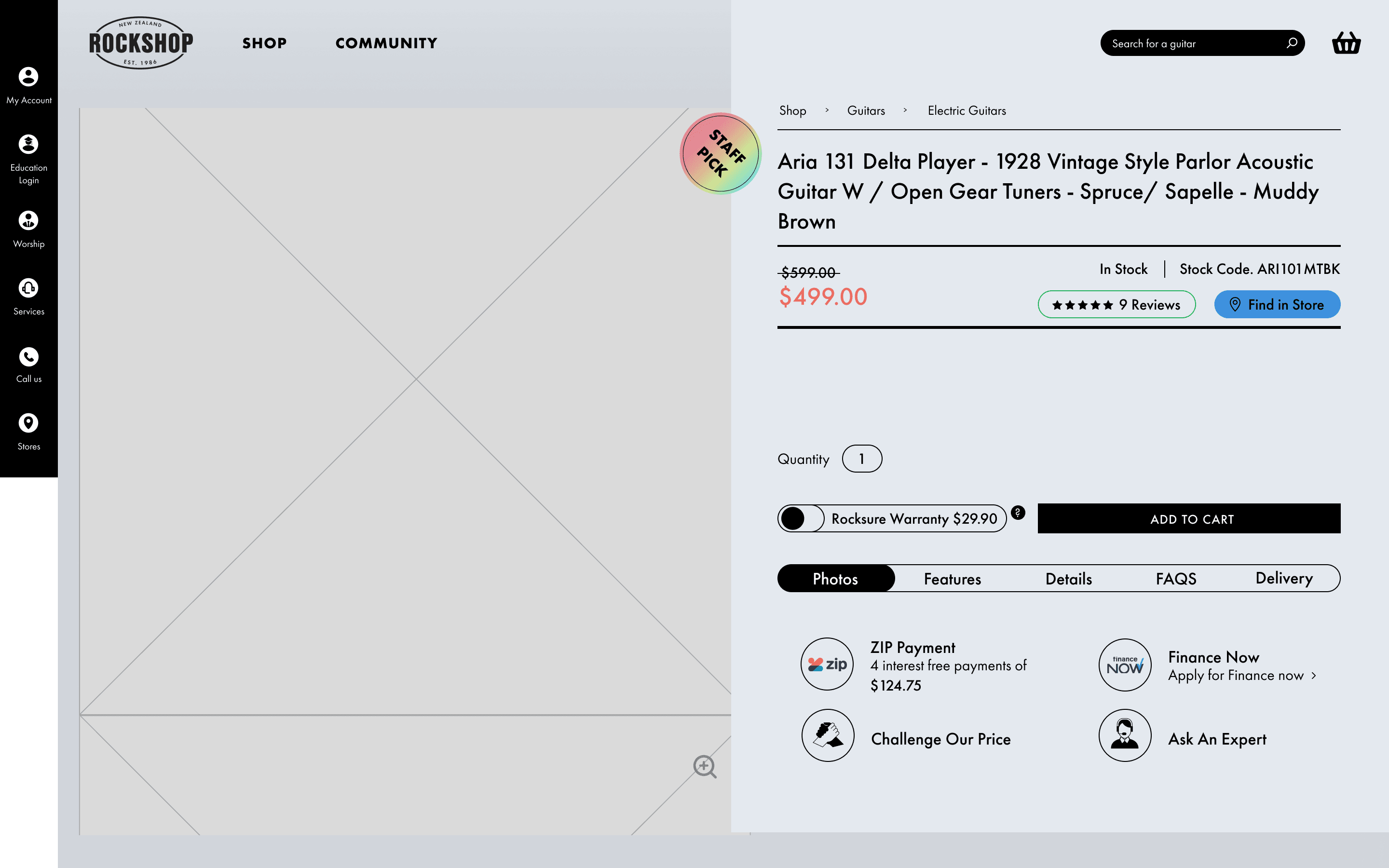The image size is (1389, 868).
Task: Click search magnifier in search bar
Action: (x=1292, y=43)
